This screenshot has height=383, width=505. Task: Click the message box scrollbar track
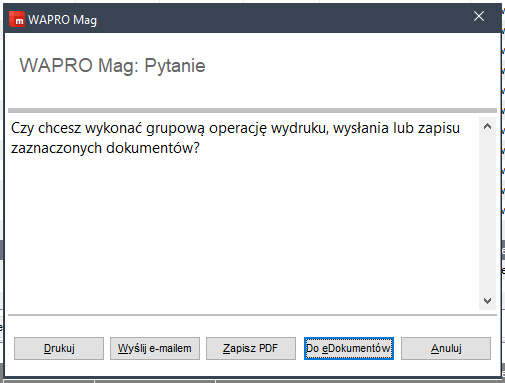(x=487, y=213)
